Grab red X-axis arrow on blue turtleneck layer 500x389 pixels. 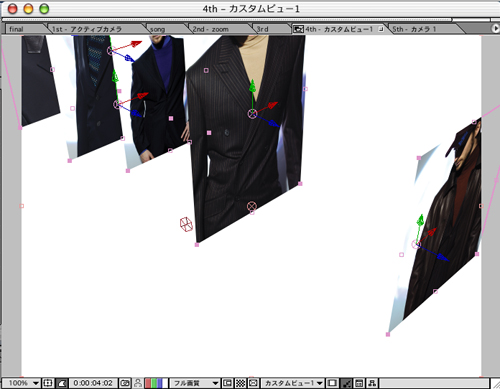142,96
